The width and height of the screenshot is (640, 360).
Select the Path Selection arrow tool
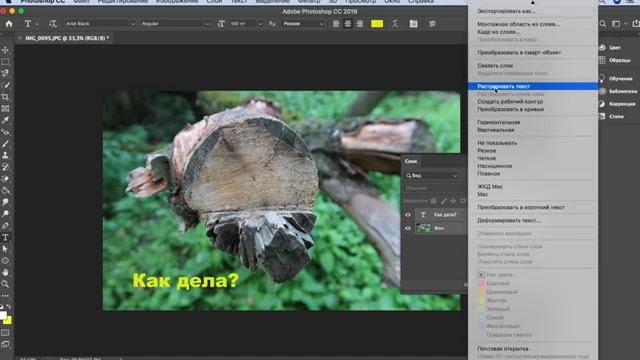(x=5, y=249)
